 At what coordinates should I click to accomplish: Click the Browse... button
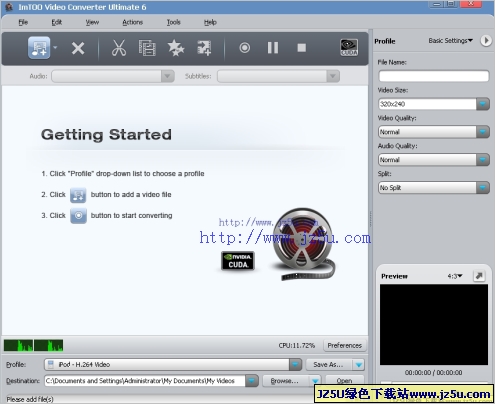(286, 381)
